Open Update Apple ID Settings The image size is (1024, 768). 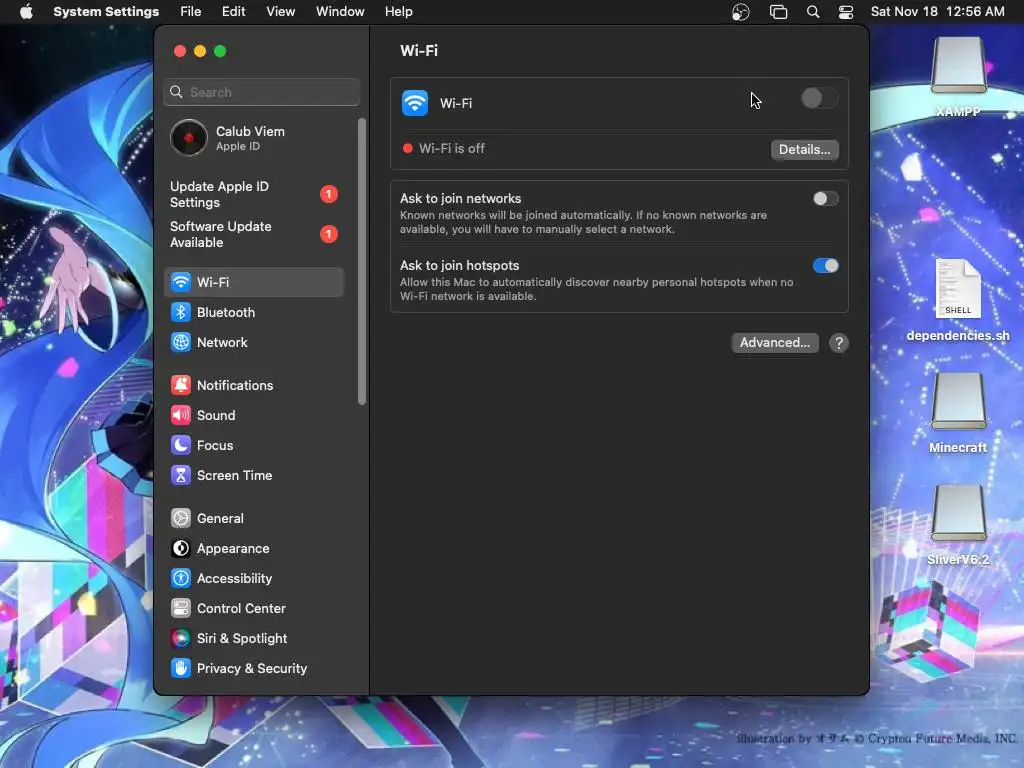[253, 195]
